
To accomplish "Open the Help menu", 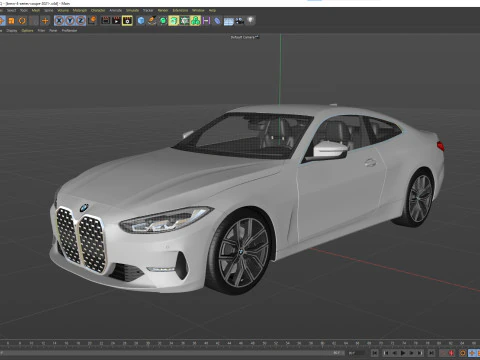I will pyautogui.click(x=212, y=10).
